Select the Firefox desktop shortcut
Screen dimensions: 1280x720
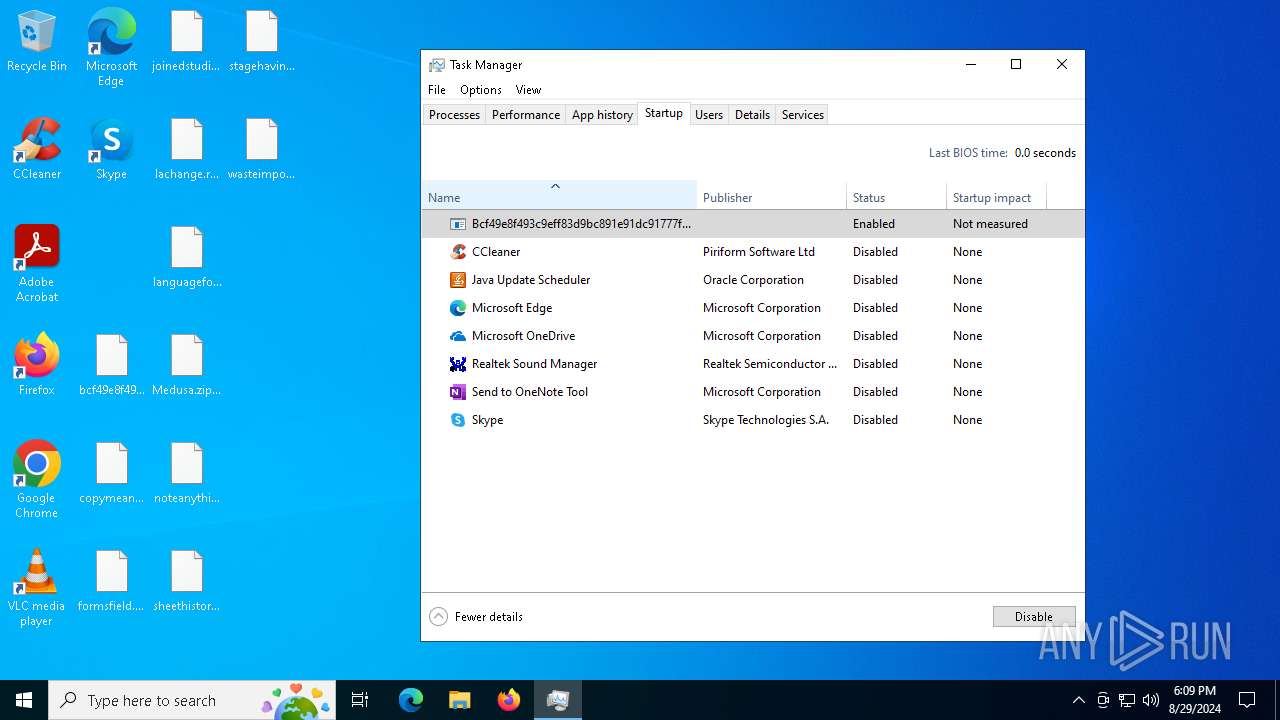tap(37, 365)
